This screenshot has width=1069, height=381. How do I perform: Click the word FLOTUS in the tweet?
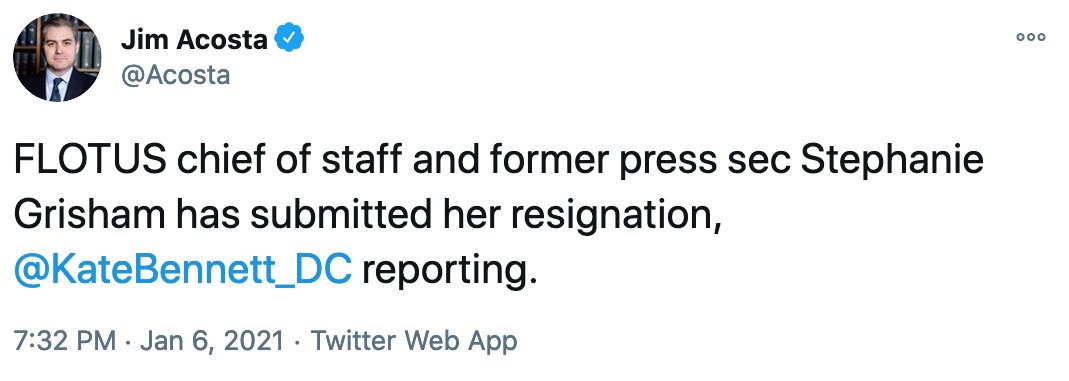point(90,161)
